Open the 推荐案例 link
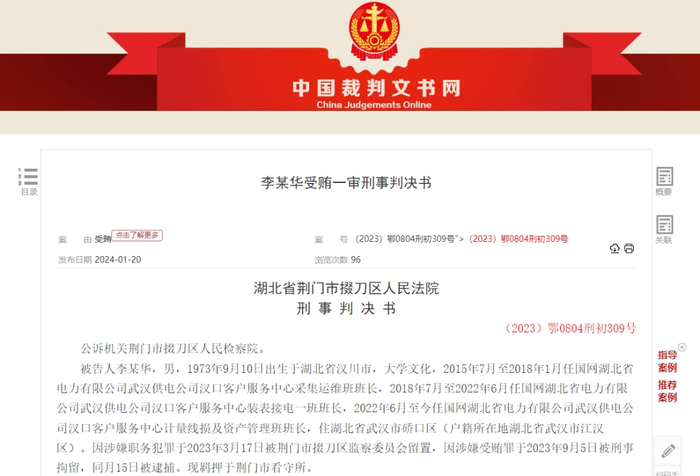This screenshot has width=700, height=476. [x=667, y=391]
